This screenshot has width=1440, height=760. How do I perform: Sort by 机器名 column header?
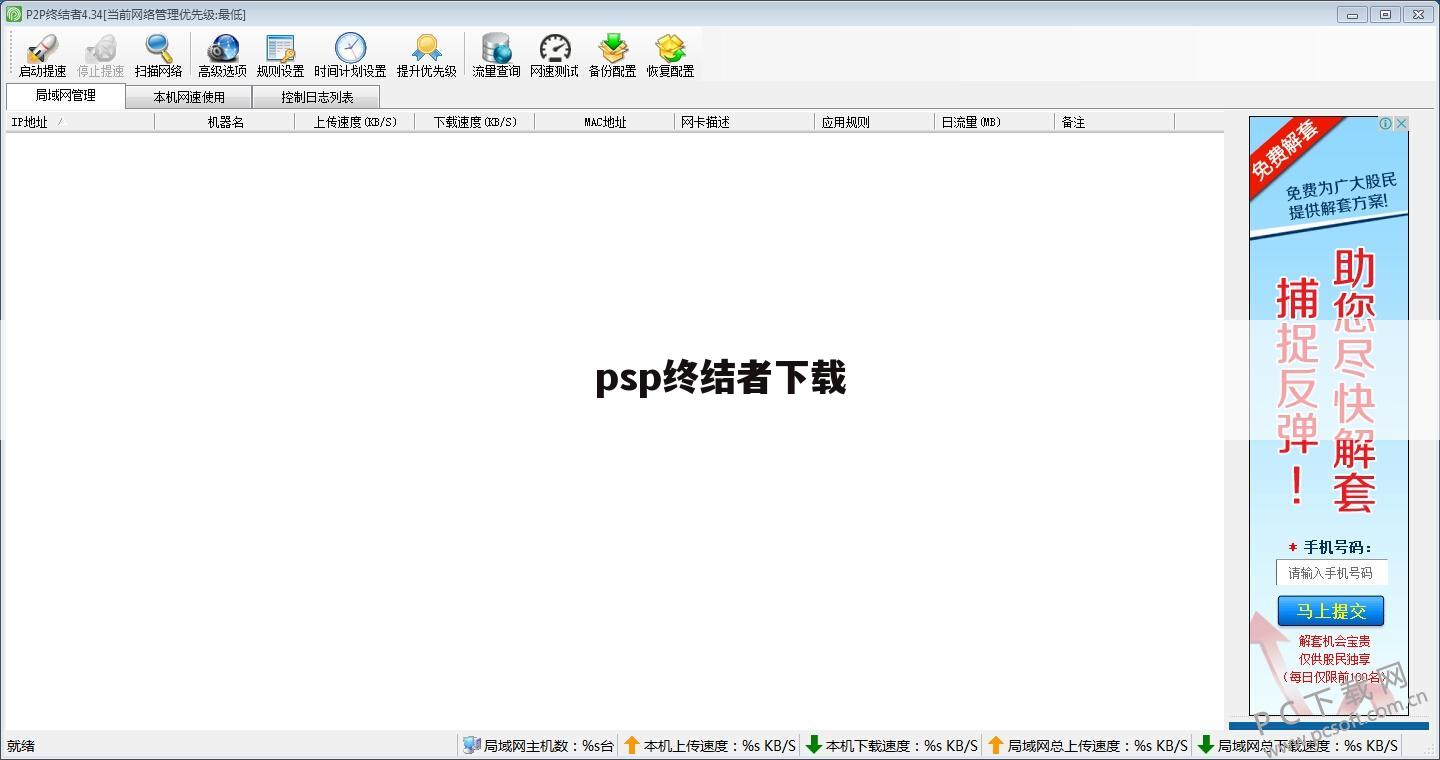[225, 122]
